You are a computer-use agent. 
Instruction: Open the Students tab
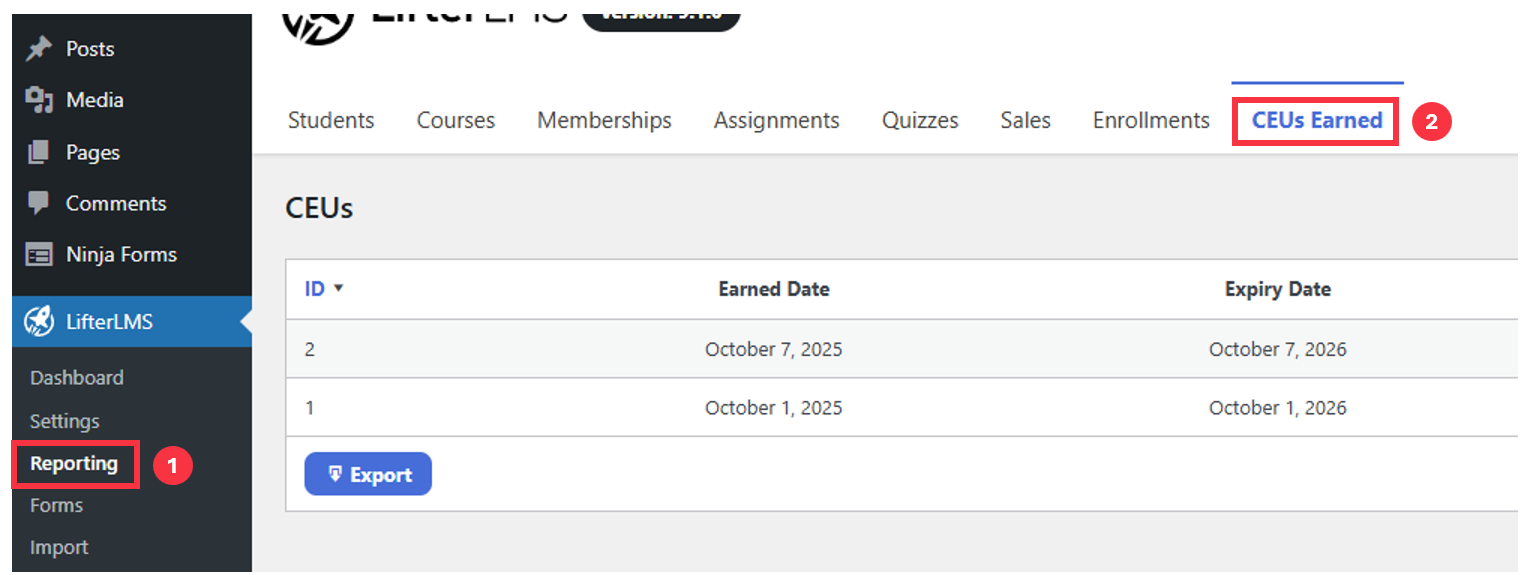click(x=331, y=120)
